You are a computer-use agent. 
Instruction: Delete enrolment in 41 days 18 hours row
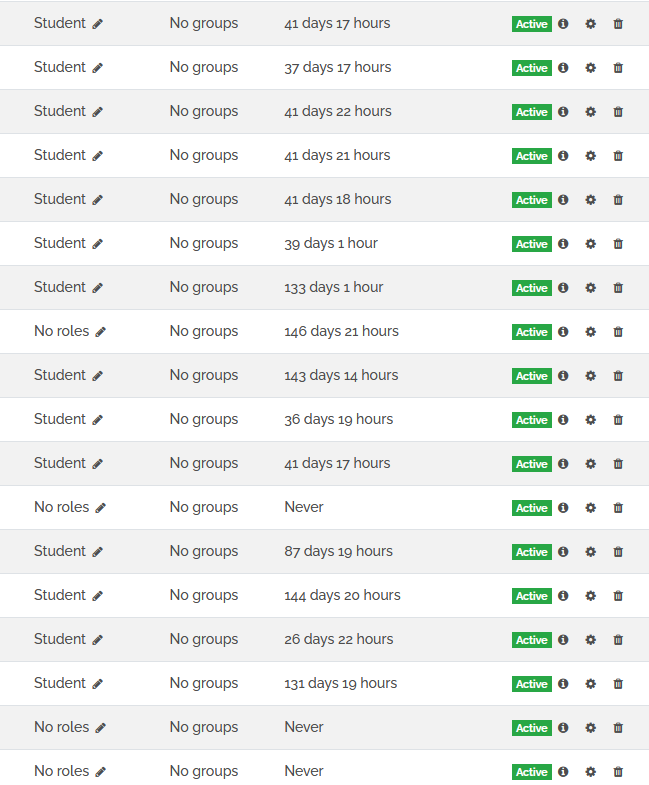[618, 200]
